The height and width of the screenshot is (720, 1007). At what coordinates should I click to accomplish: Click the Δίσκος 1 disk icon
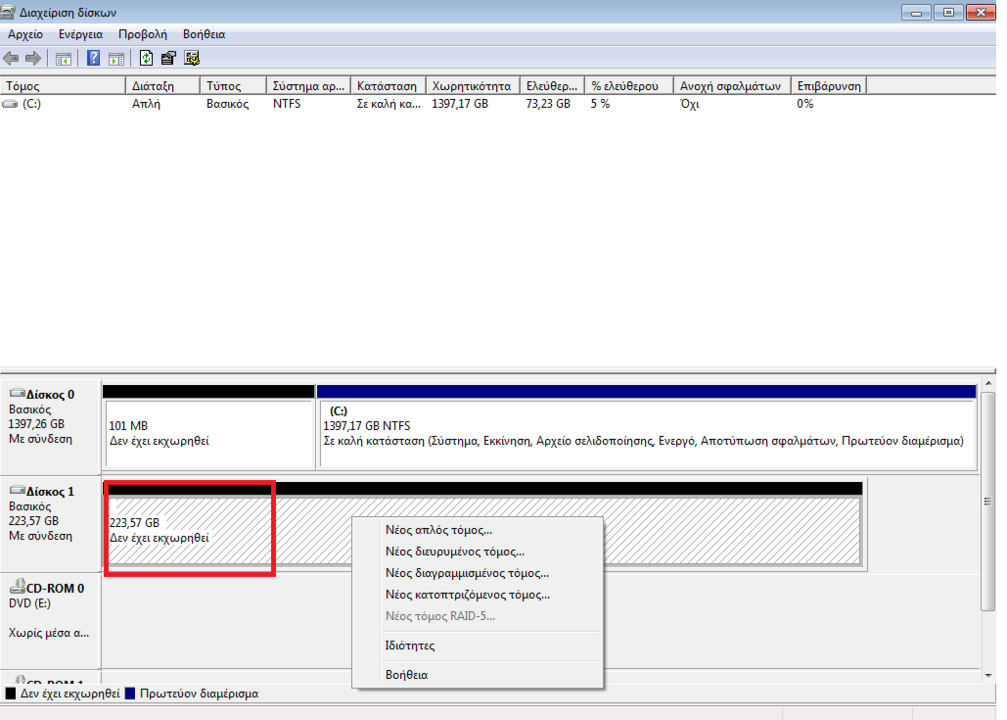pos(17,490)
